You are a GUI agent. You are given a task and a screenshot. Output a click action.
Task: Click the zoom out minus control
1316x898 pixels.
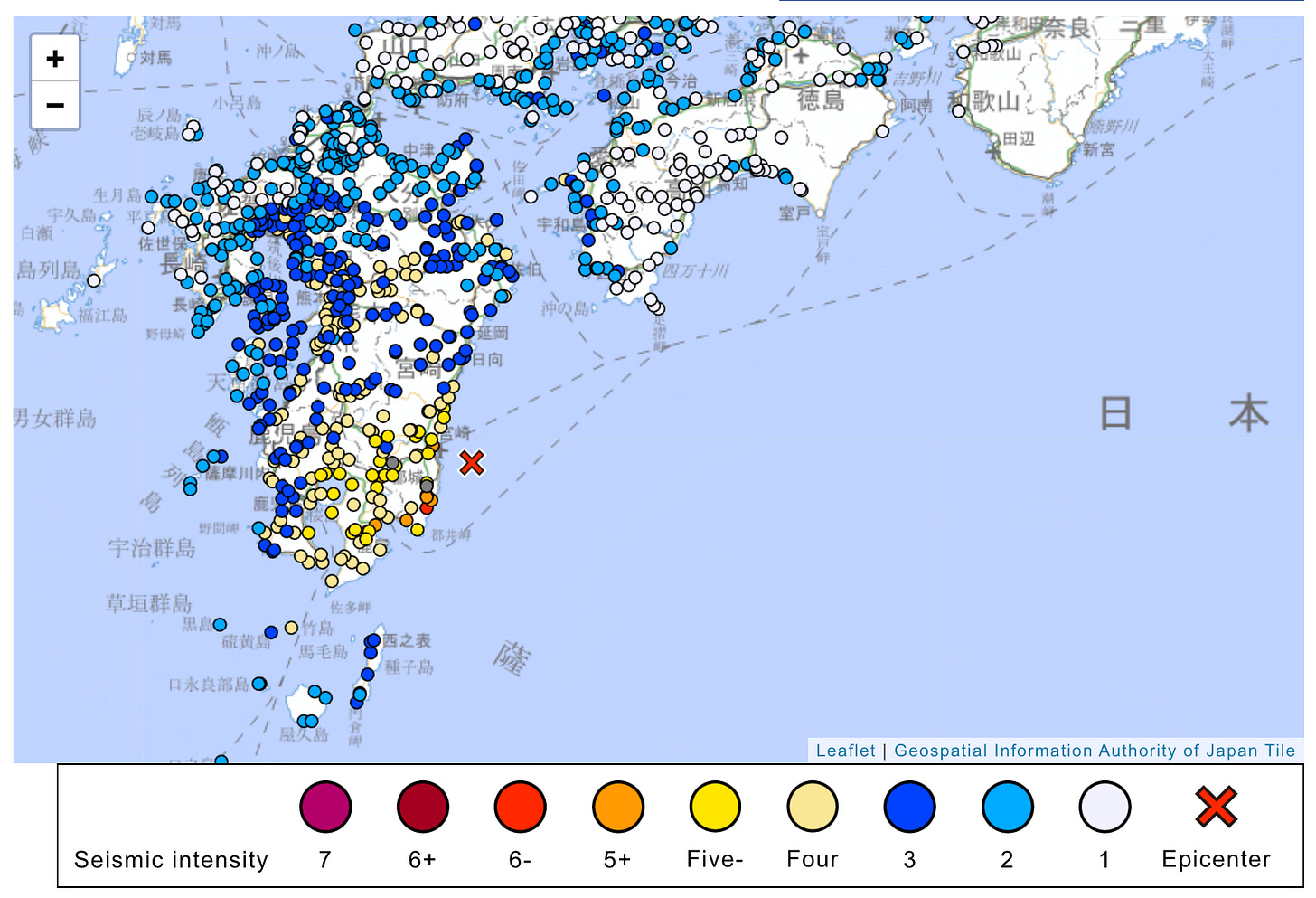tap(55, 104)
